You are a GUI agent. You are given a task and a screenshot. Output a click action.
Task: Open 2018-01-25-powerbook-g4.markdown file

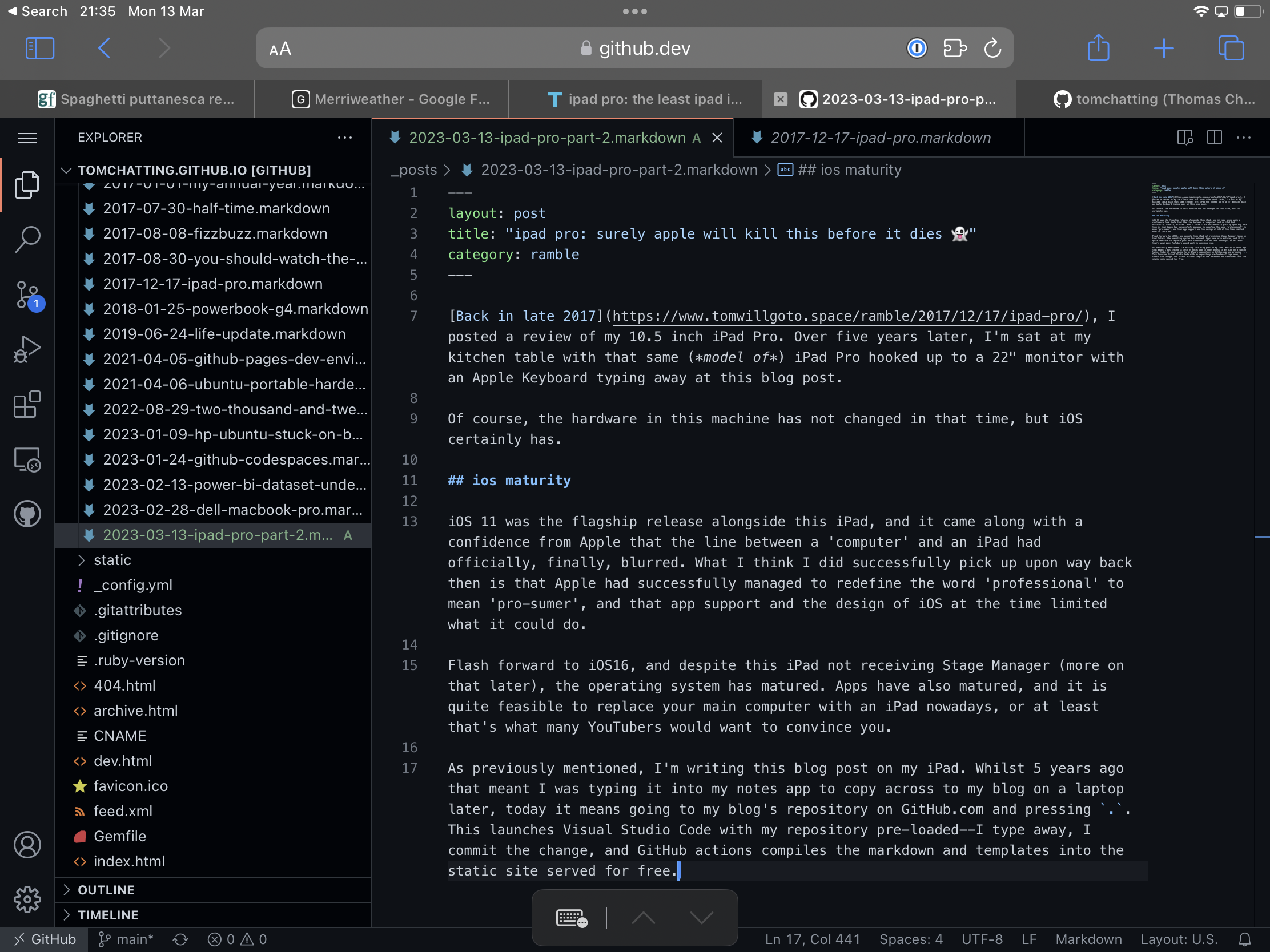214,309
